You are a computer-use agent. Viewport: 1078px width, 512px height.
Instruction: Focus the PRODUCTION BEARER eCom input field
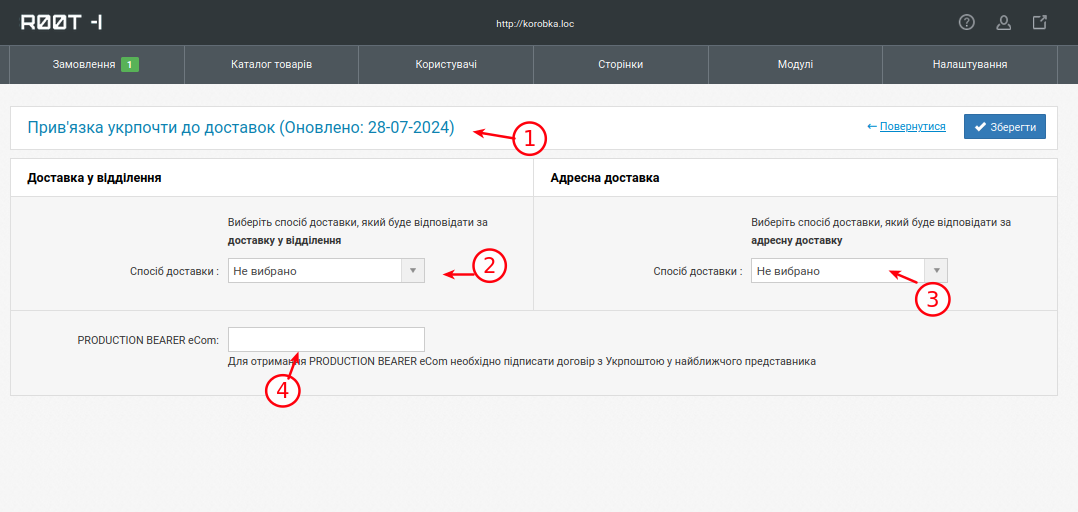click(326, 340)
